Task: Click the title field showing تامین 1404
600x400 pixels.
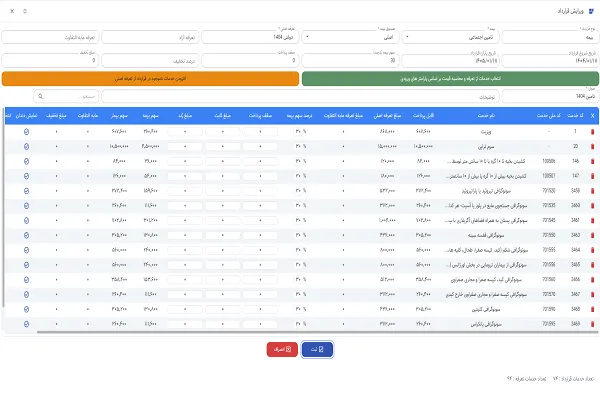Action: pos(550,96)
